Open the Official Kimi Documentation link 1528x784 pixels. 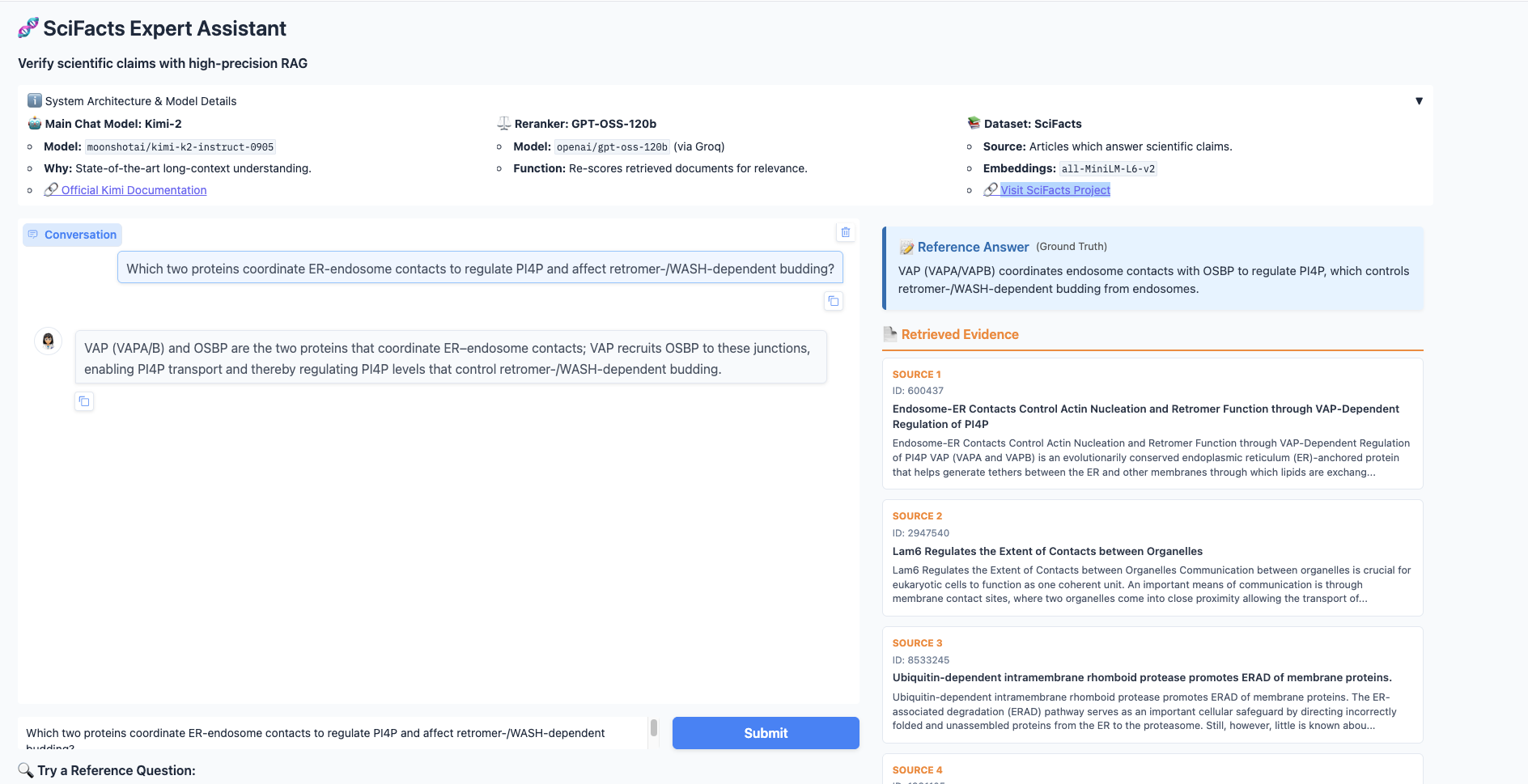(134, 190)
